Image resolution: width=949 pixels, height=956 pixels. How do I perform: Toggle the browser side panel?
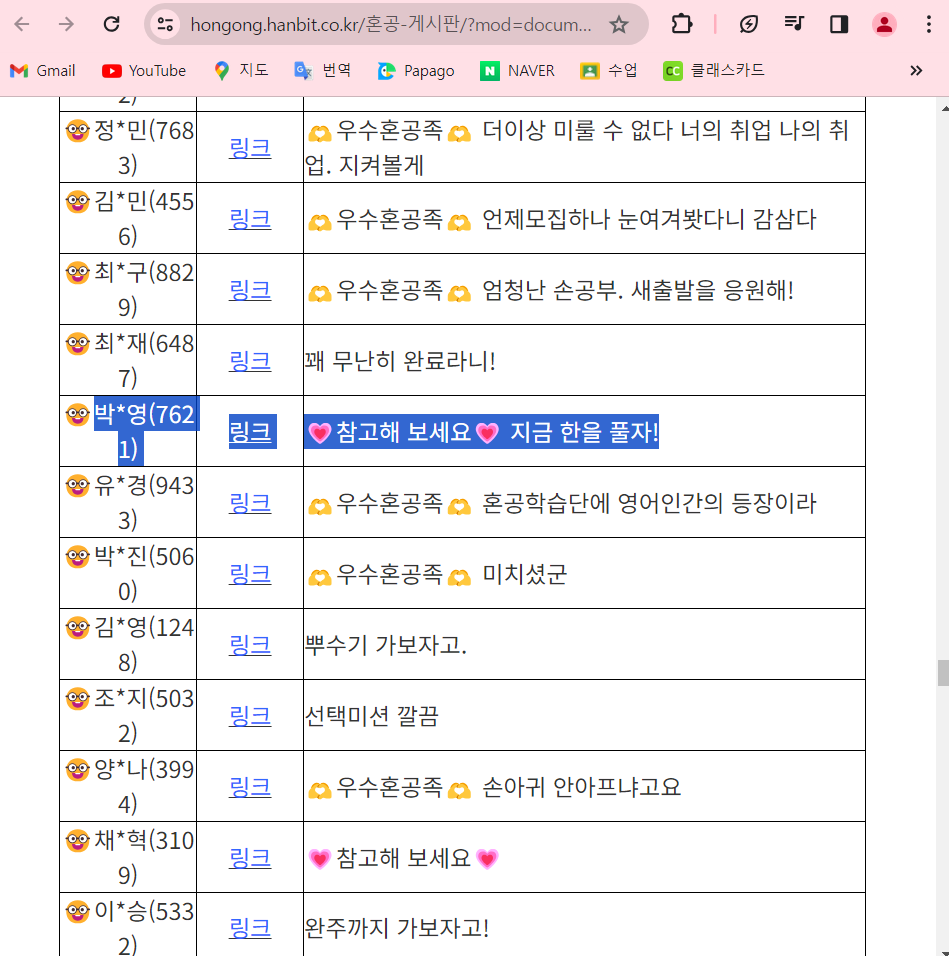pyautogui.click(x=839, y=24)
